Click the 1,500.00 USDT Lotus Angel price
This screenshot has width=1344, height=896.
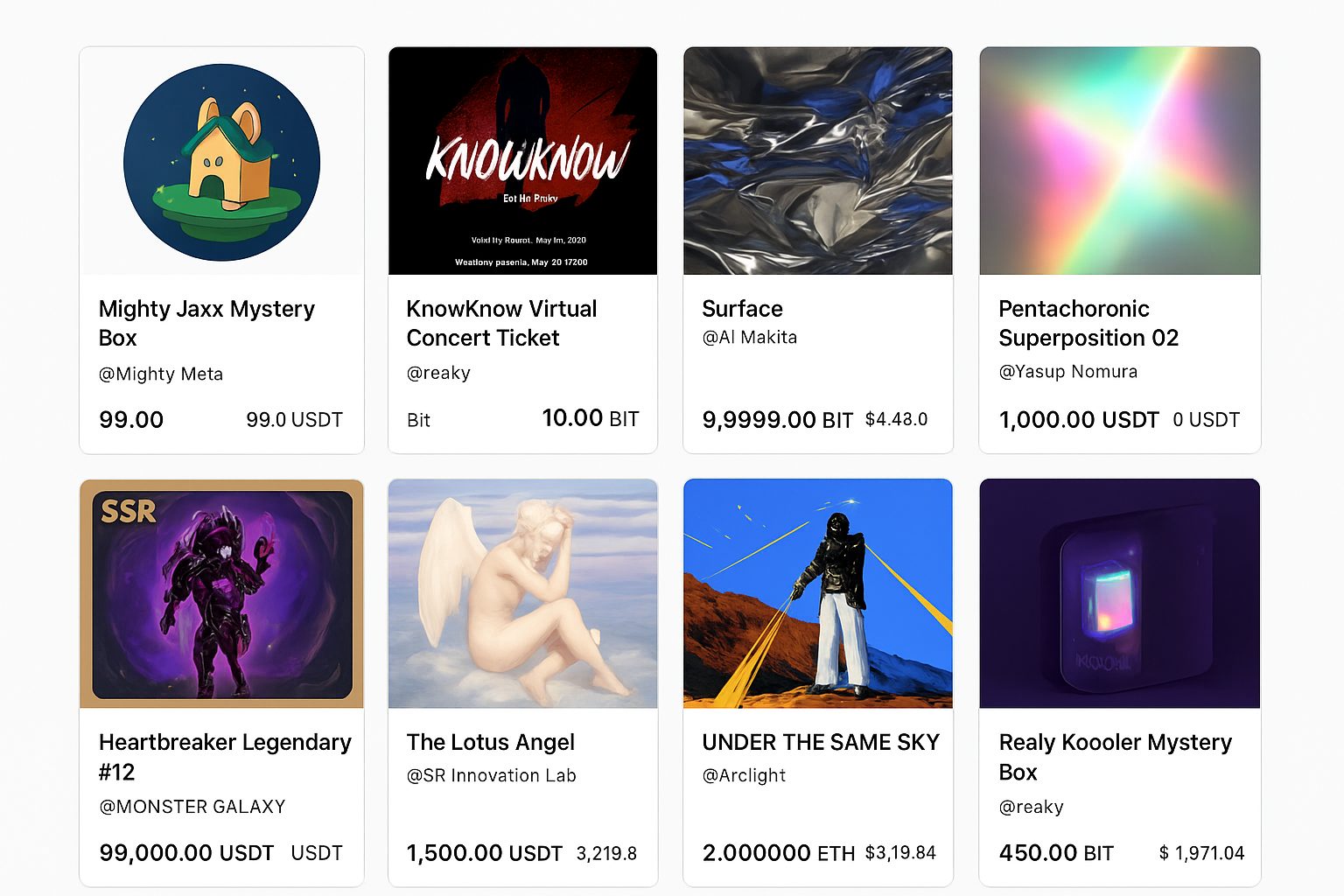click(x=484, y=853)
